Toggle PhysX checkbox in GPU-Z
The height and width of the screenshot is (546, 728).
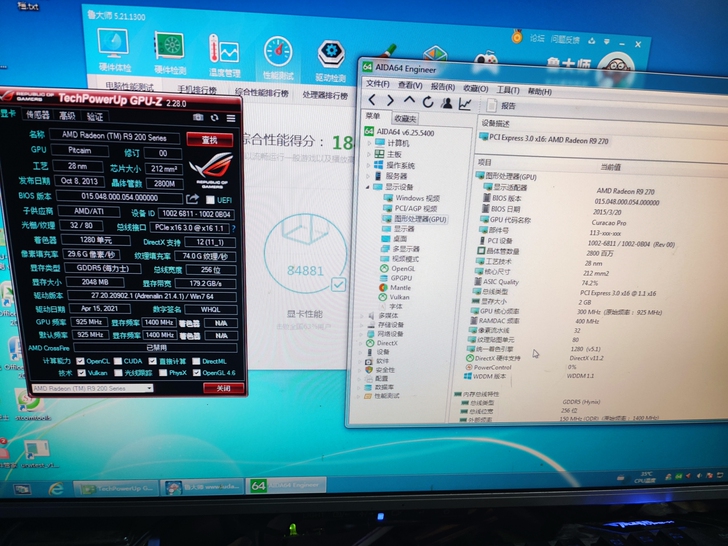(163, 373)
